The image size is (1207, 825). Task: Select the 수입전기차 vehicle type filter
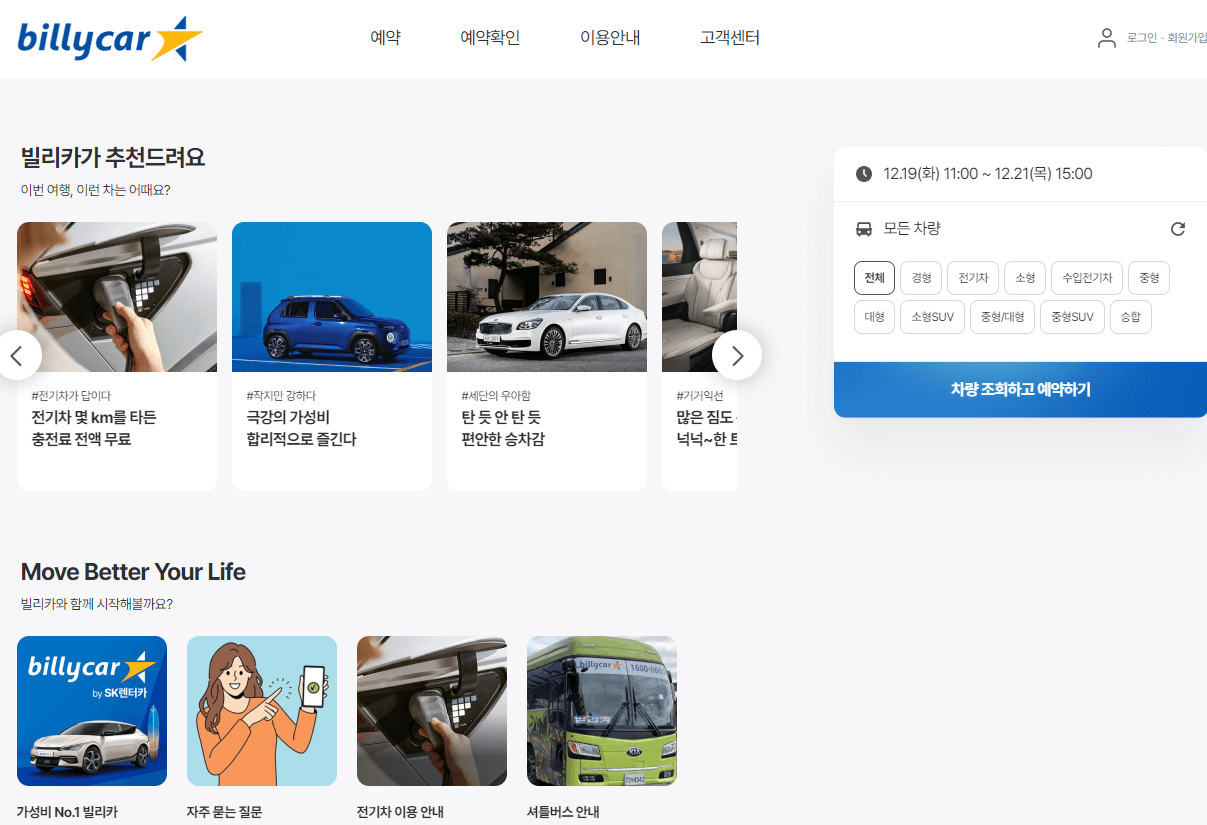pos(1086,278)
